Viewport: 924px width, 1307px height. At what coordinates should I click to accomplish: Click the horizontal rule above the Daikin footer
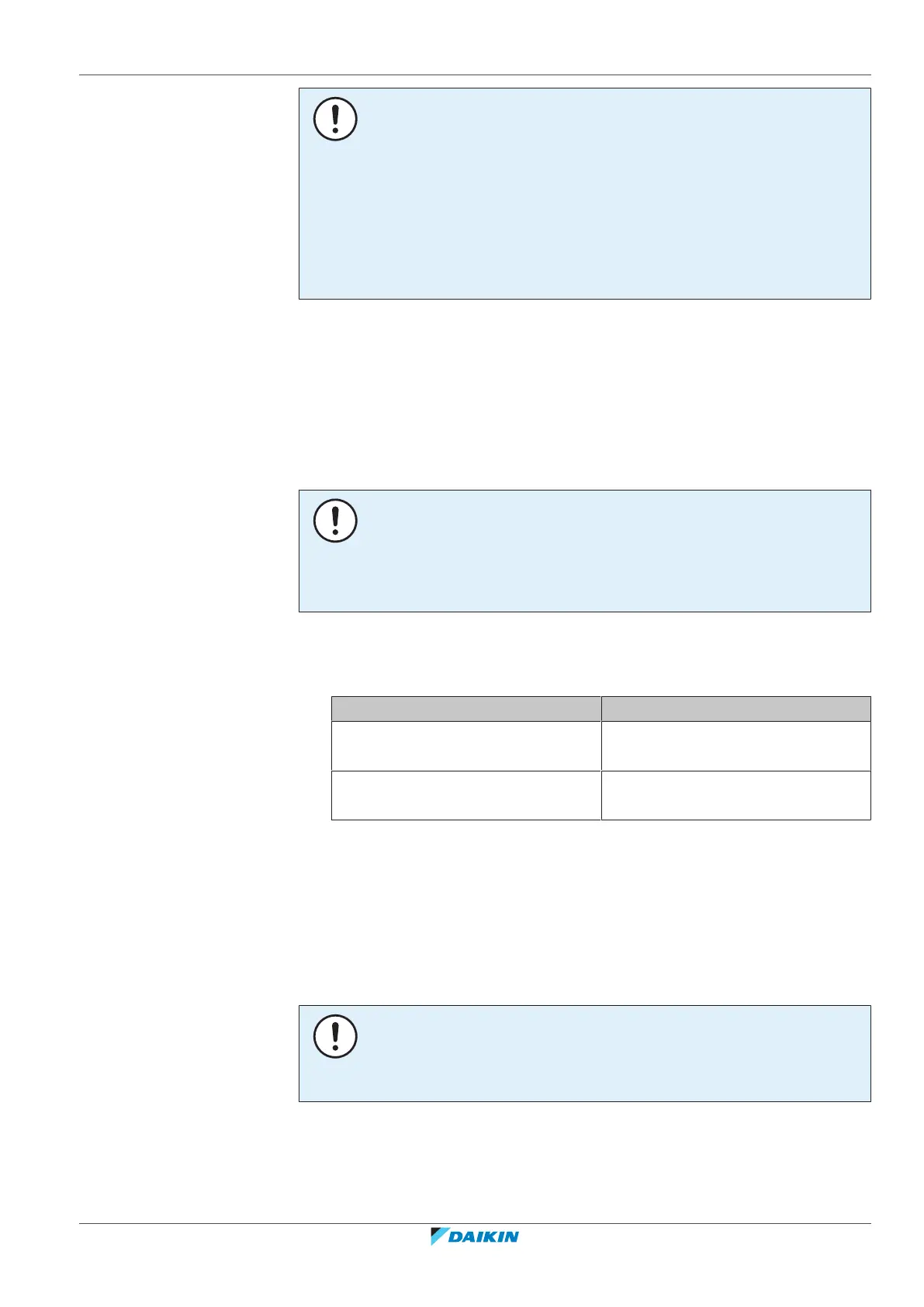tap(475, 1224)
